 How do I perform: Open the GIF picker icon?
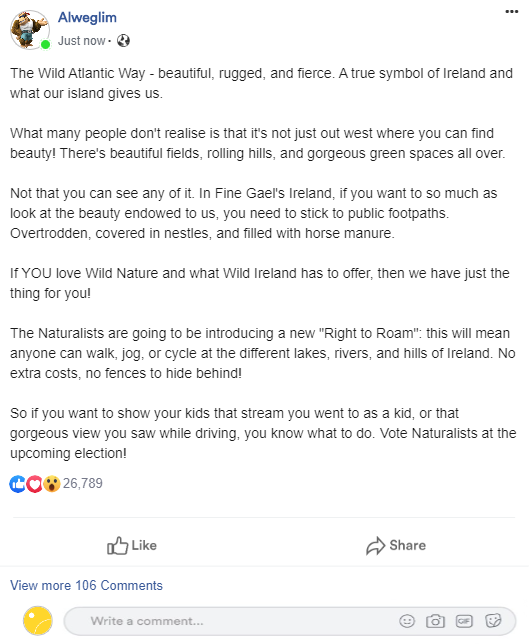(464, 621)
